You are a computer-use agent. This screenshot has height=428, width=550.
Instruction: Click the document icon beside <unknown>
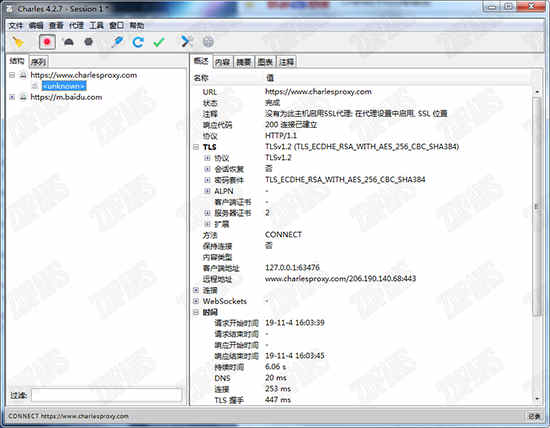point(35,86)
